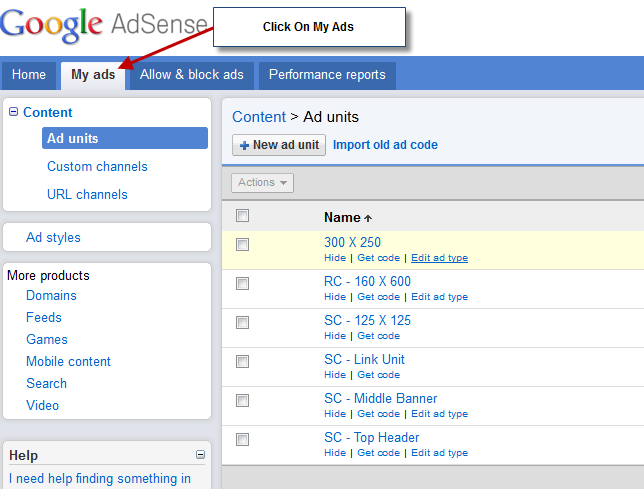Image resolution: width=644 pixels, height=489 pixels.
Task: Click the Google AdSense logo
Action: click(104, 25)
